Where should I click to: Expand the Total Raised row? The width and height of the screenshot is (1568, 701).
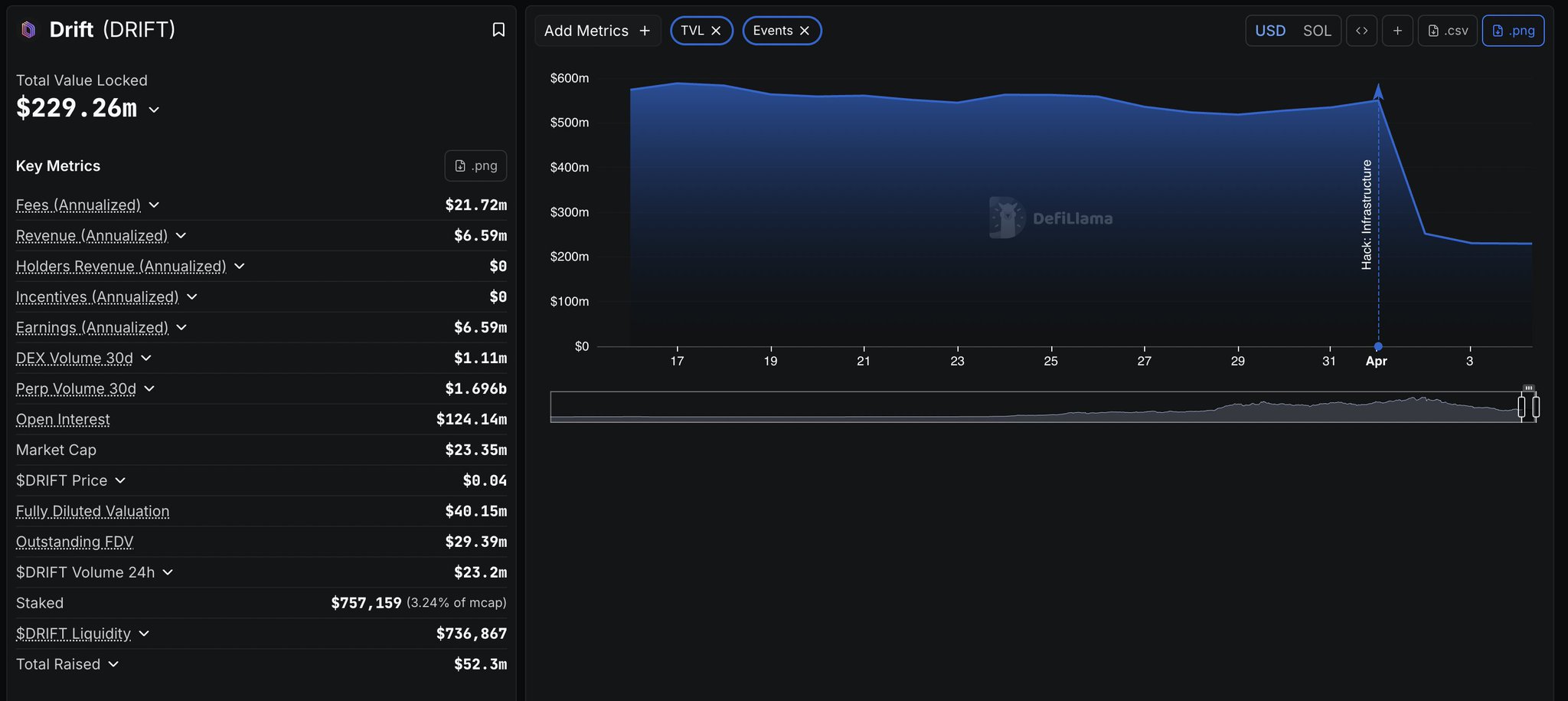[x=113, y=664]
